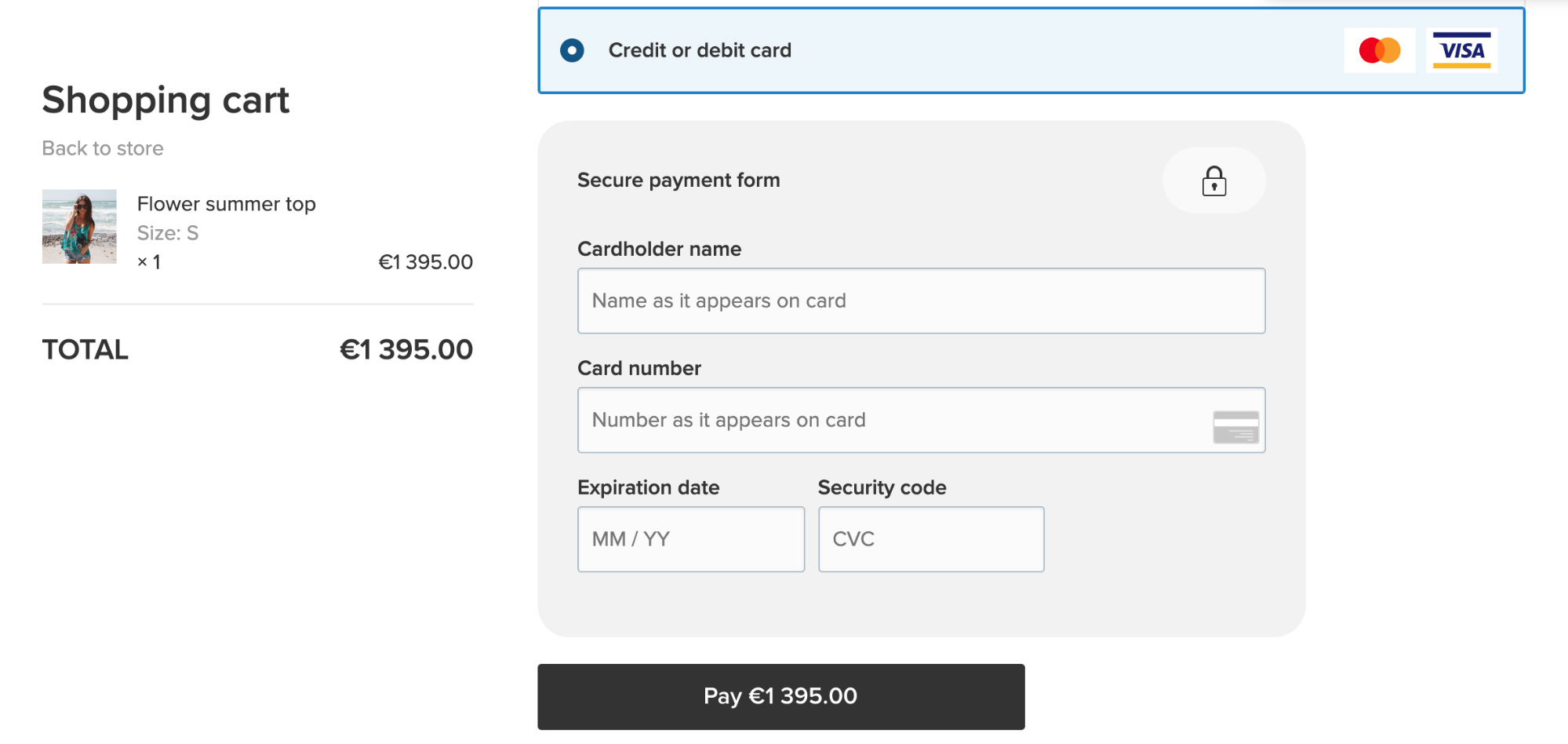
Task: Click the TOTAL amount label
Action: click(406, 348)
